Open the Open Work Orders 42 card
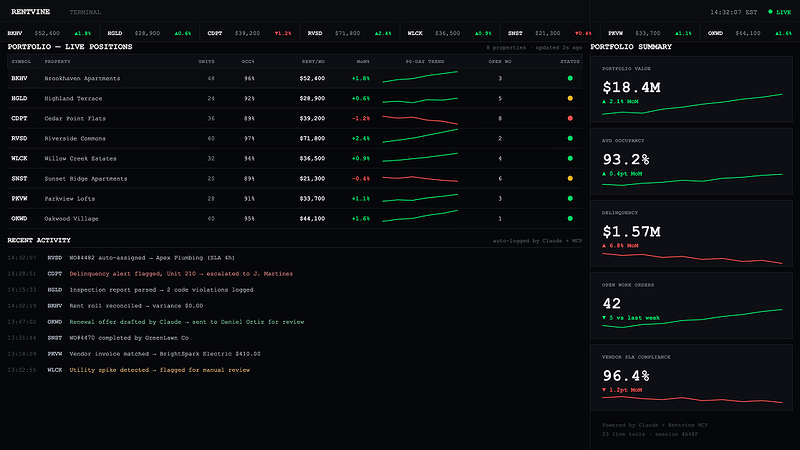 pos(691,306)
